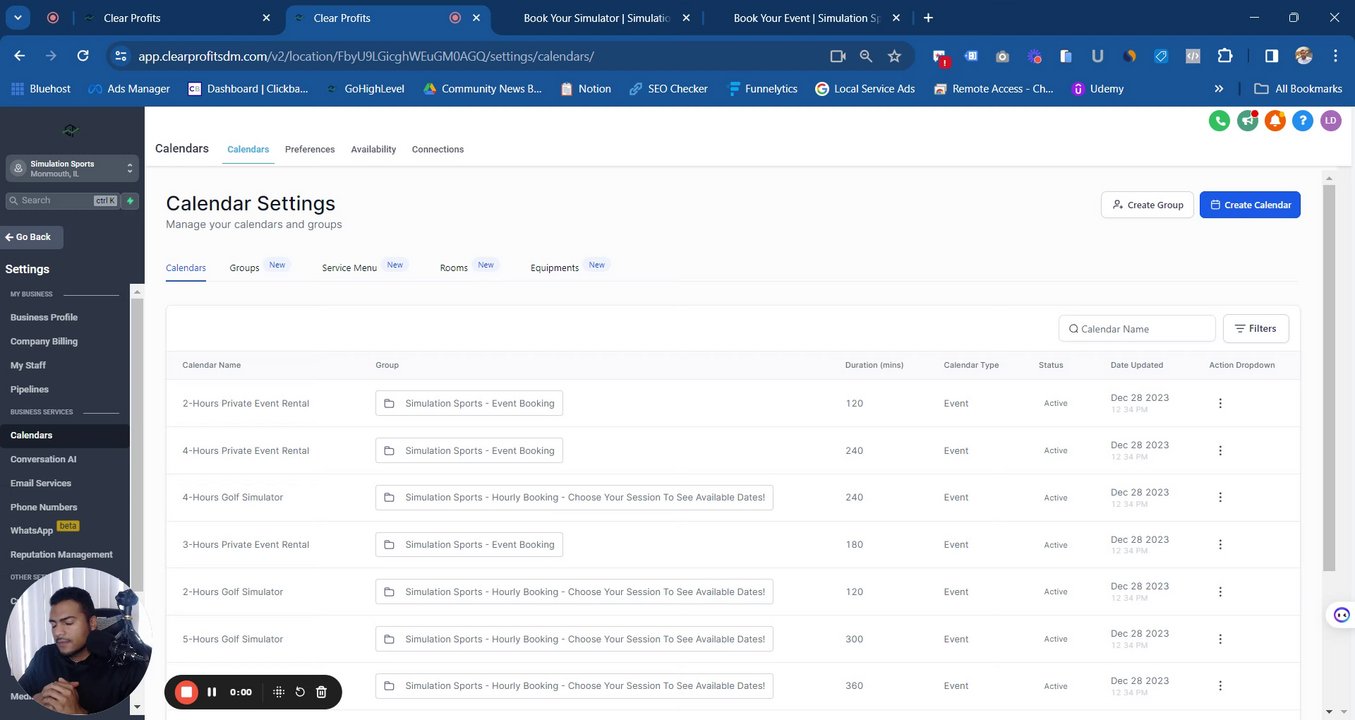Switch to Book Your Simulator browser tab
Image resolution: width=1355 pixels, height=720 pixels.
(x=596, y=18)
